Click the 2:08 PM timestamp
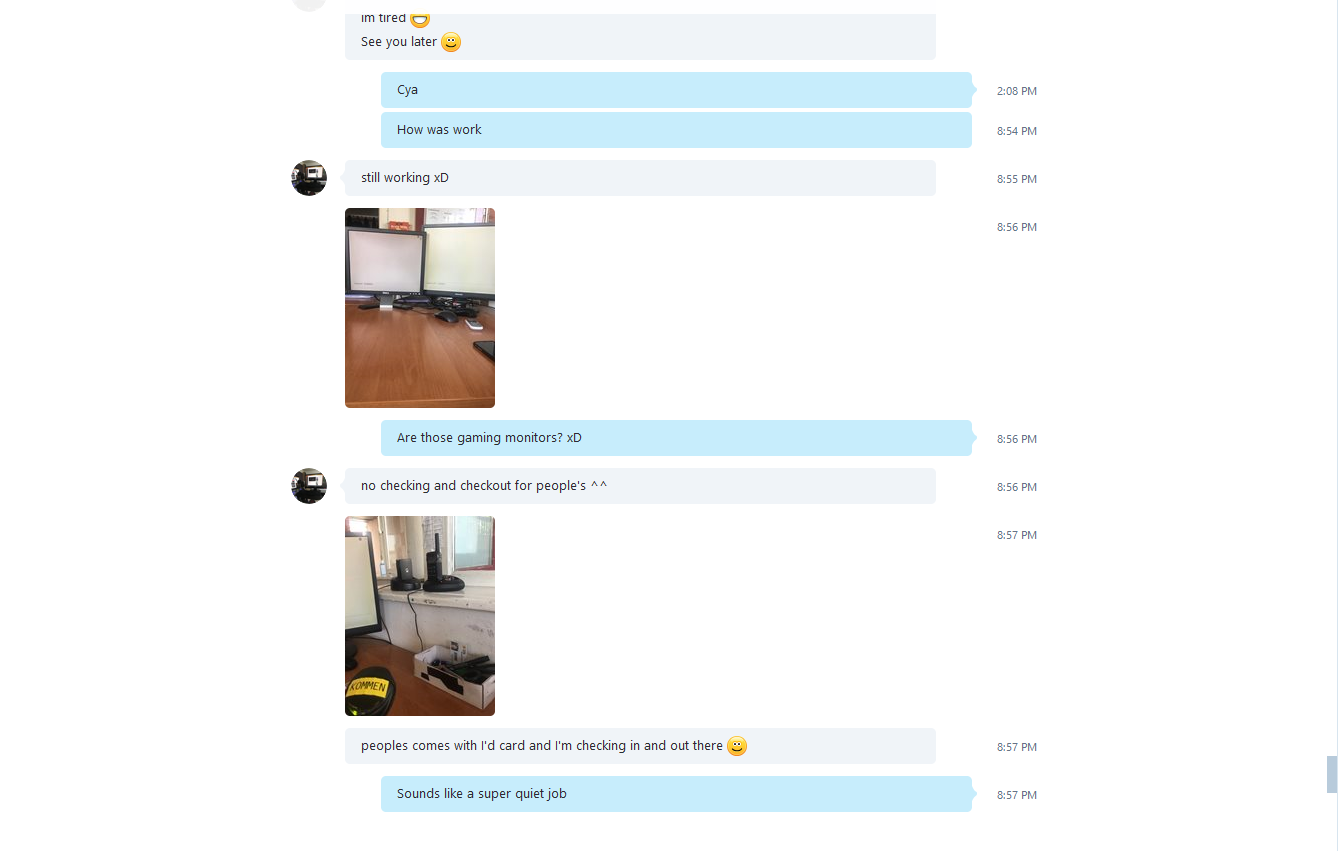This screenshot has height=851, width=1343. click(x=1017, y=91)
